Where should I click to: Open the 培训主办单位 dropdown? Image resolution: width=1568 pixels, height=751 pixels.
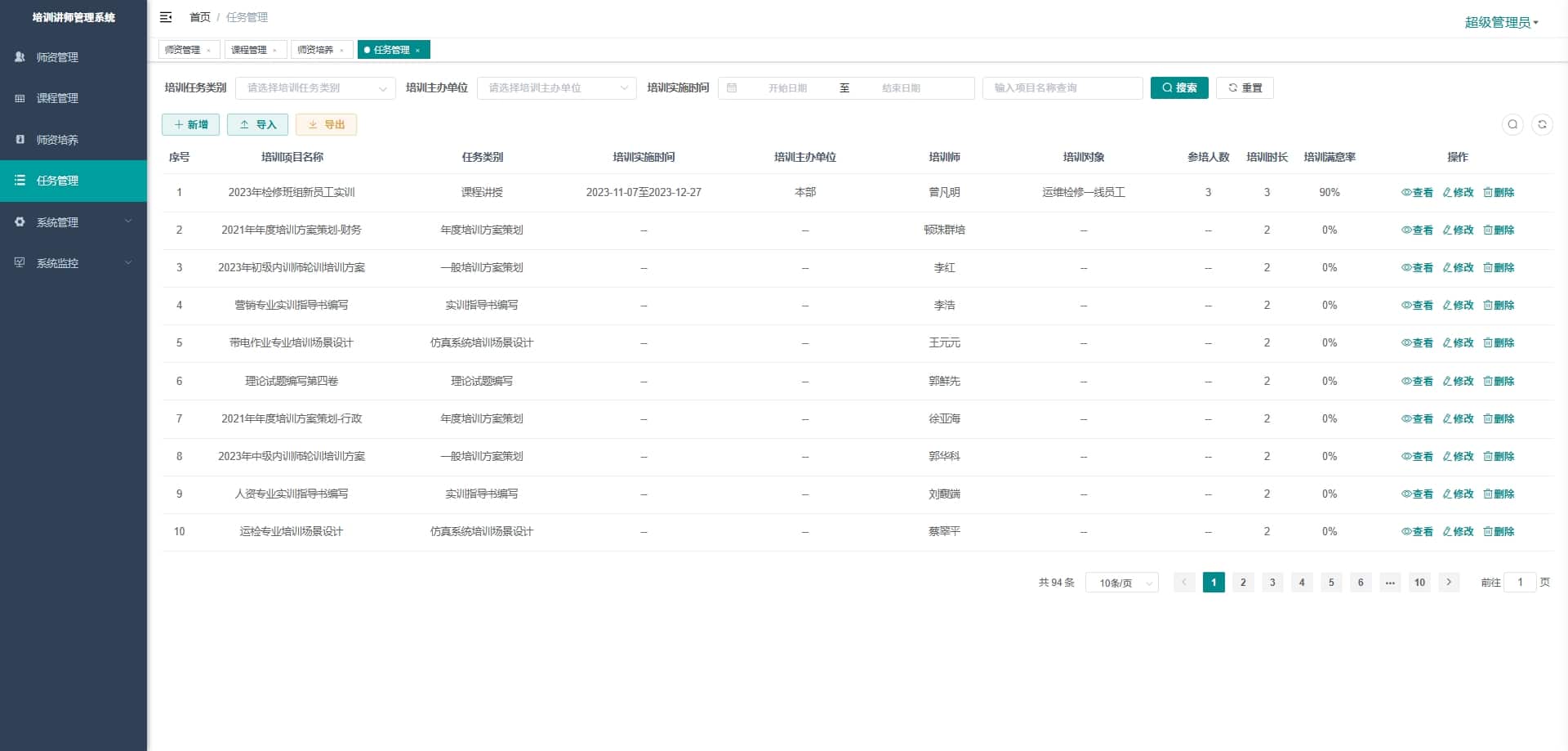pyautogui.click(x=556, y=88)
